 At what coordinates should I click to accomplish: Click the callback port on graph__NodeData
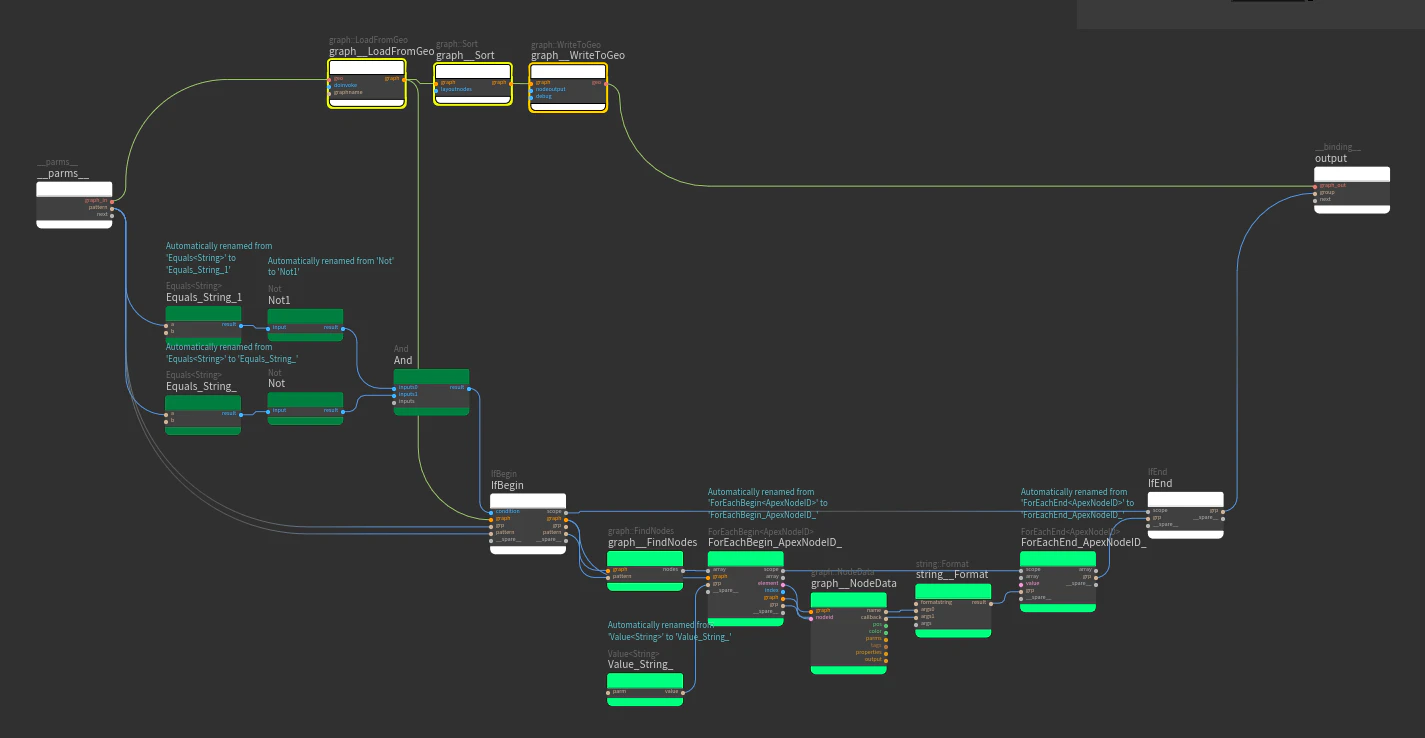(886, 617)
